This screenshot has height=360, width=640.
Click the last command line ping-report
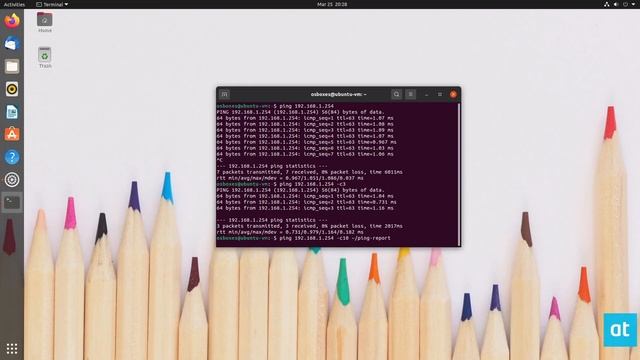pos(303,238)
